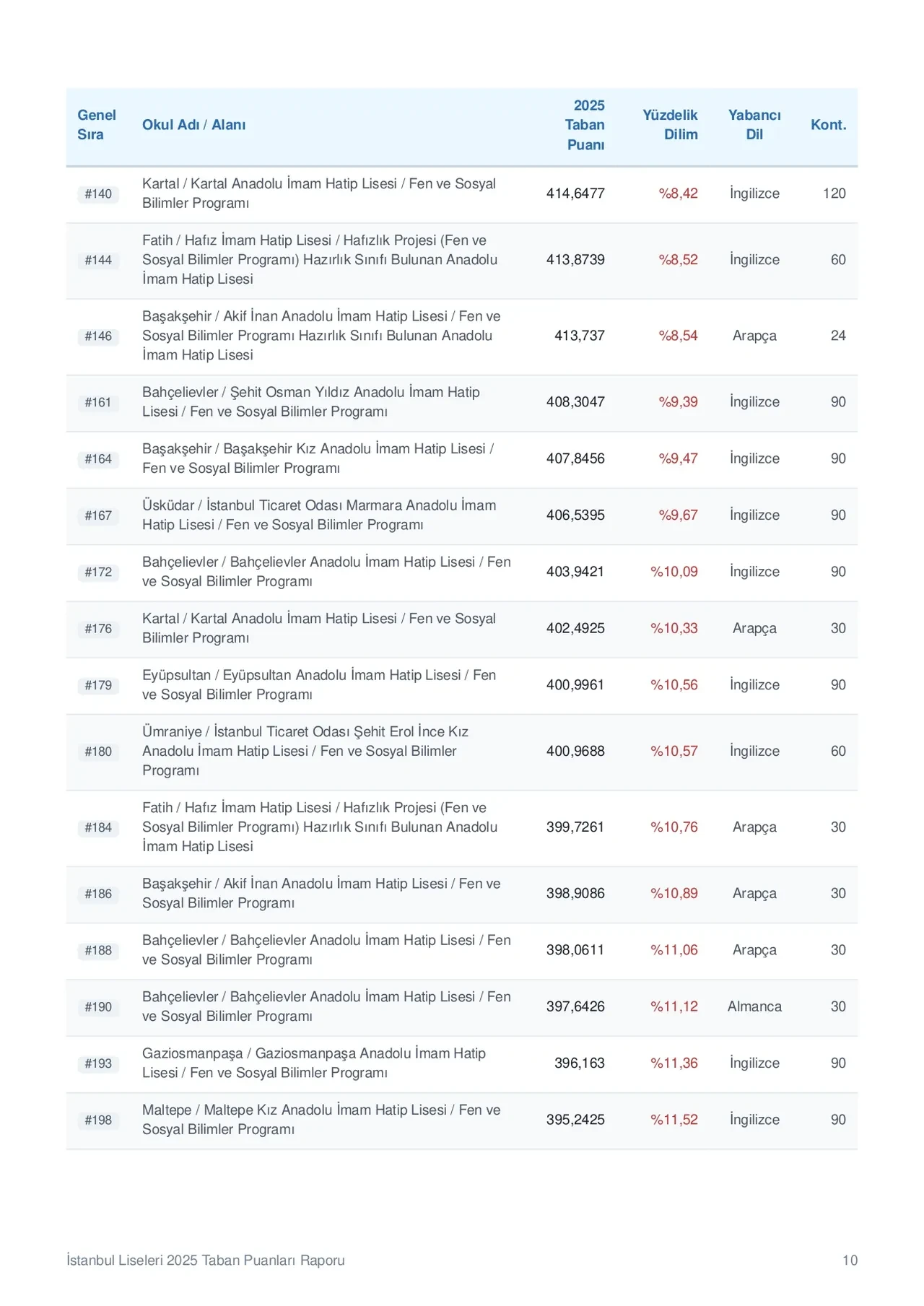The width and height of the screenshot is (924, 1306).
Task: Select the #146 rank badge
Action: pyautogui.click(x=98, y=336)
